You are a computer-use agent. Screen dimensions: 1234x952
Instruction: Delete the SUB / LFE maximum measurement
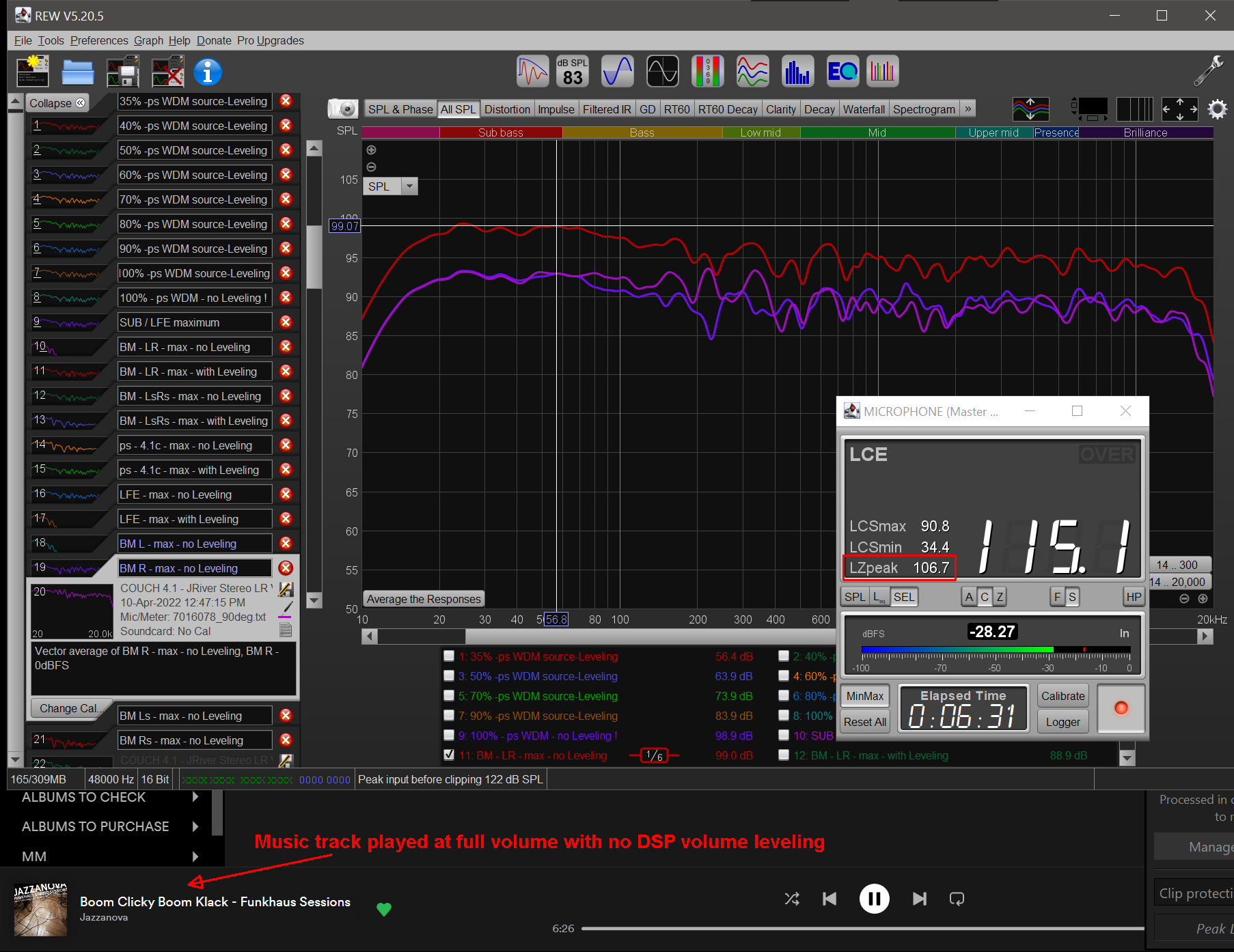coord(286,322)
